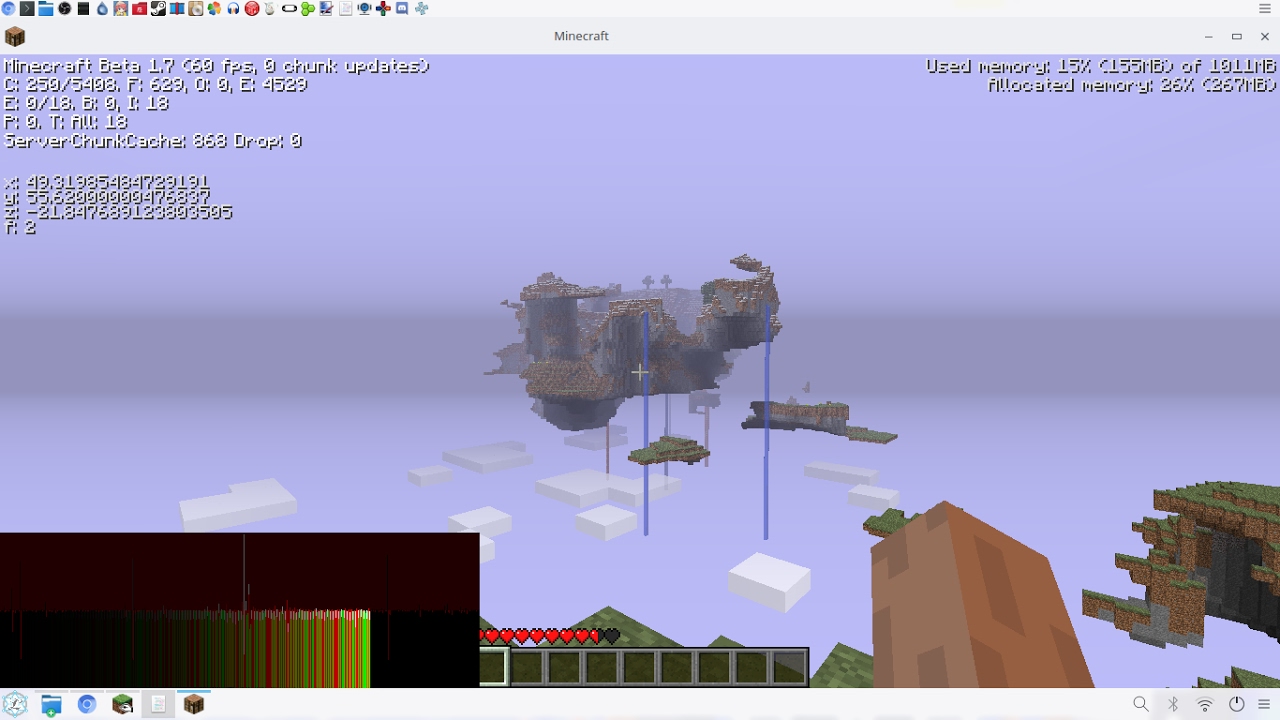1280x720 pixels.
Task: Switch to grass block launcher in taskbar
Action: pyautogui.click(x=122, y=704)
